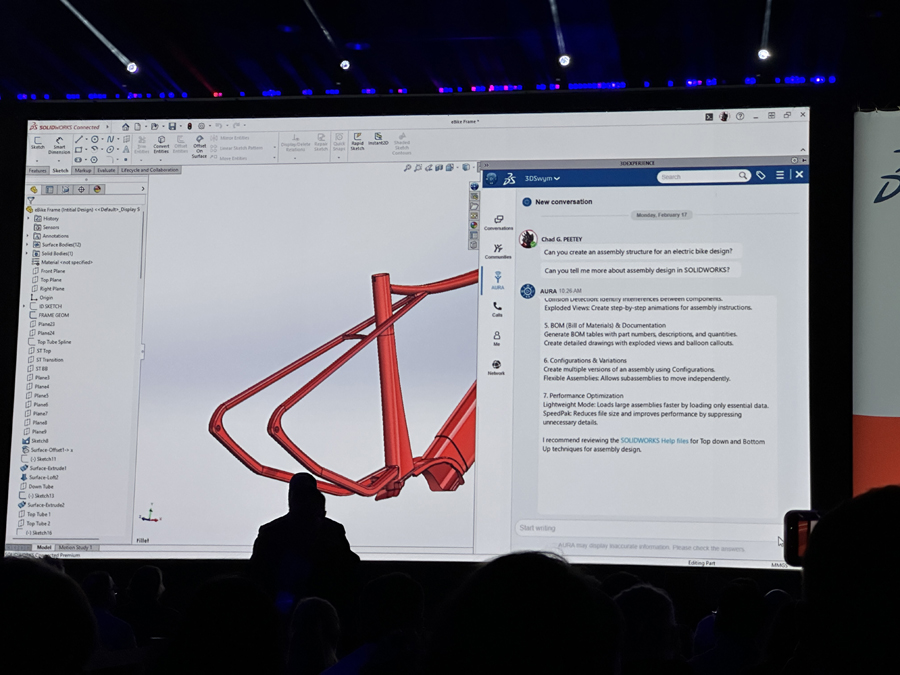Follow the SOLIDWORKS Help files link
The height and width of the screenshot is (675, 900).
pyautogui.click(x=654, y=440)
